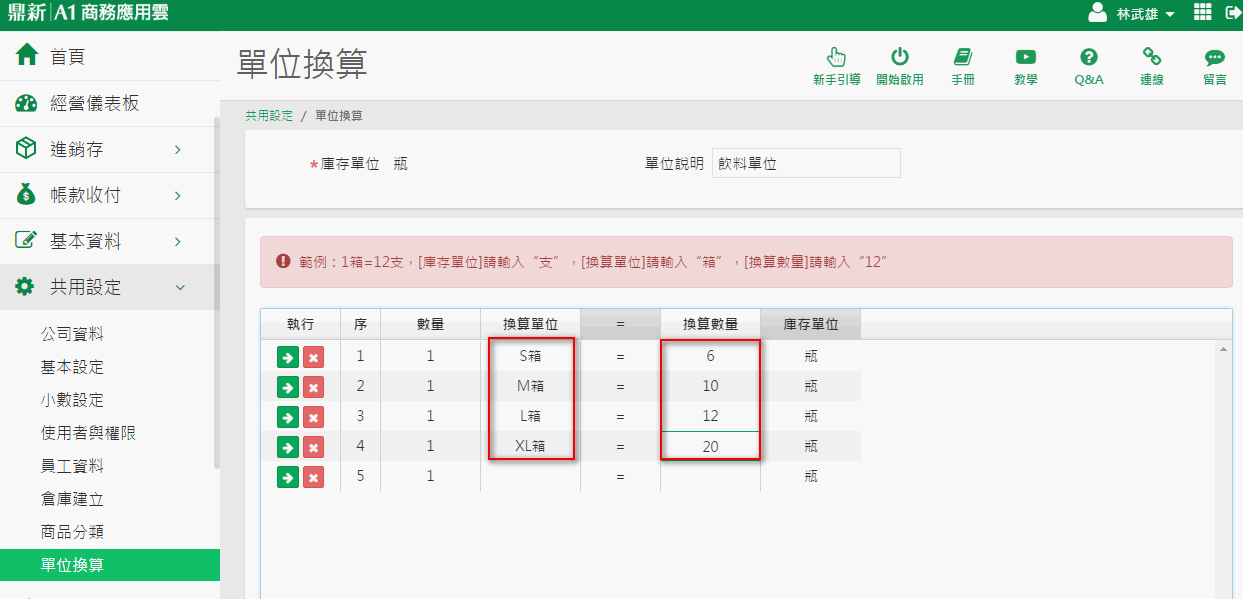1243x599 pixels.
Task: Click the 共用設定 breadcrumb link
Action: [269, 116]
